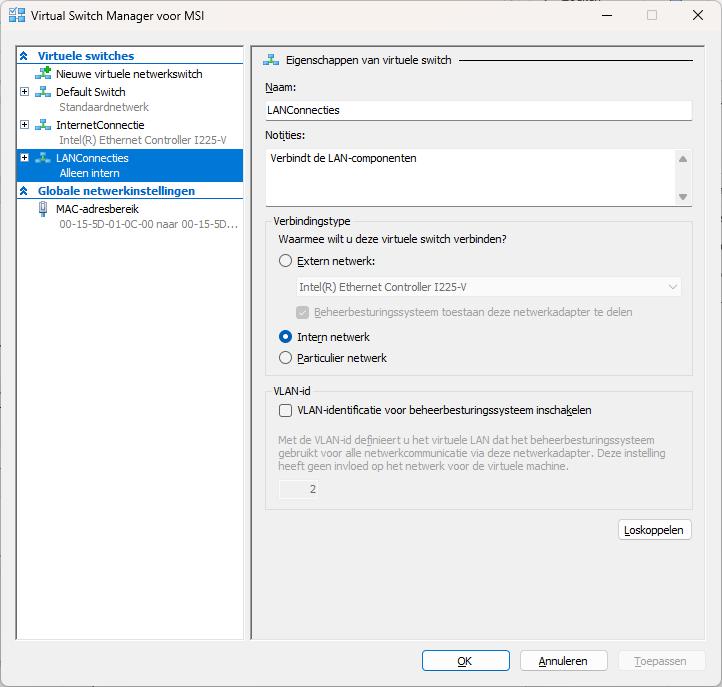The width and height of the screenshot is (722, 687).
Task: Close the Virtual Switch Manager window
Action: pos(698,15)
